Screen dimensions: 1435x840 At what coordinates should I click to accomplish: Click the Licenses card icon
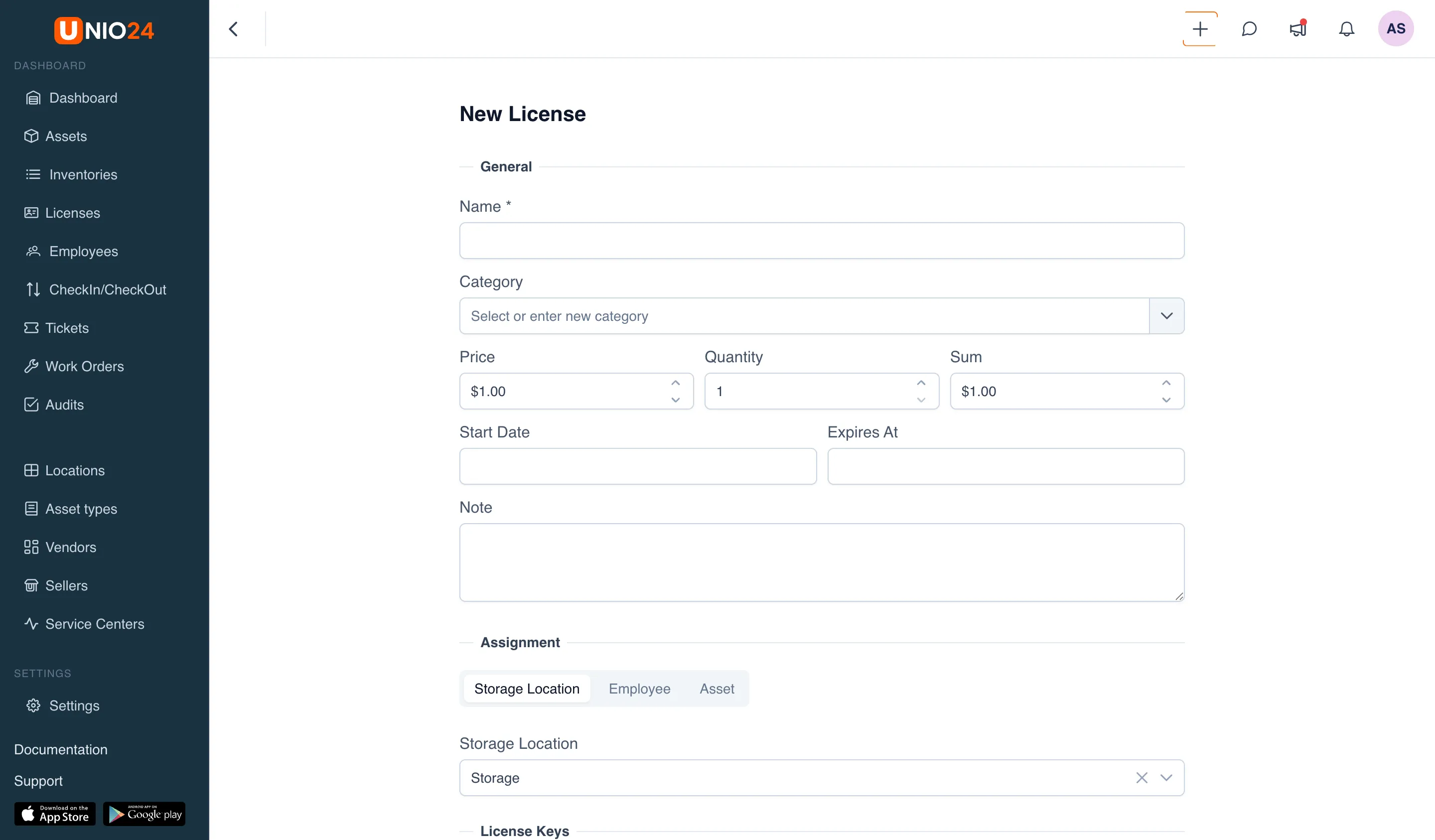click(x=31, y=213)
